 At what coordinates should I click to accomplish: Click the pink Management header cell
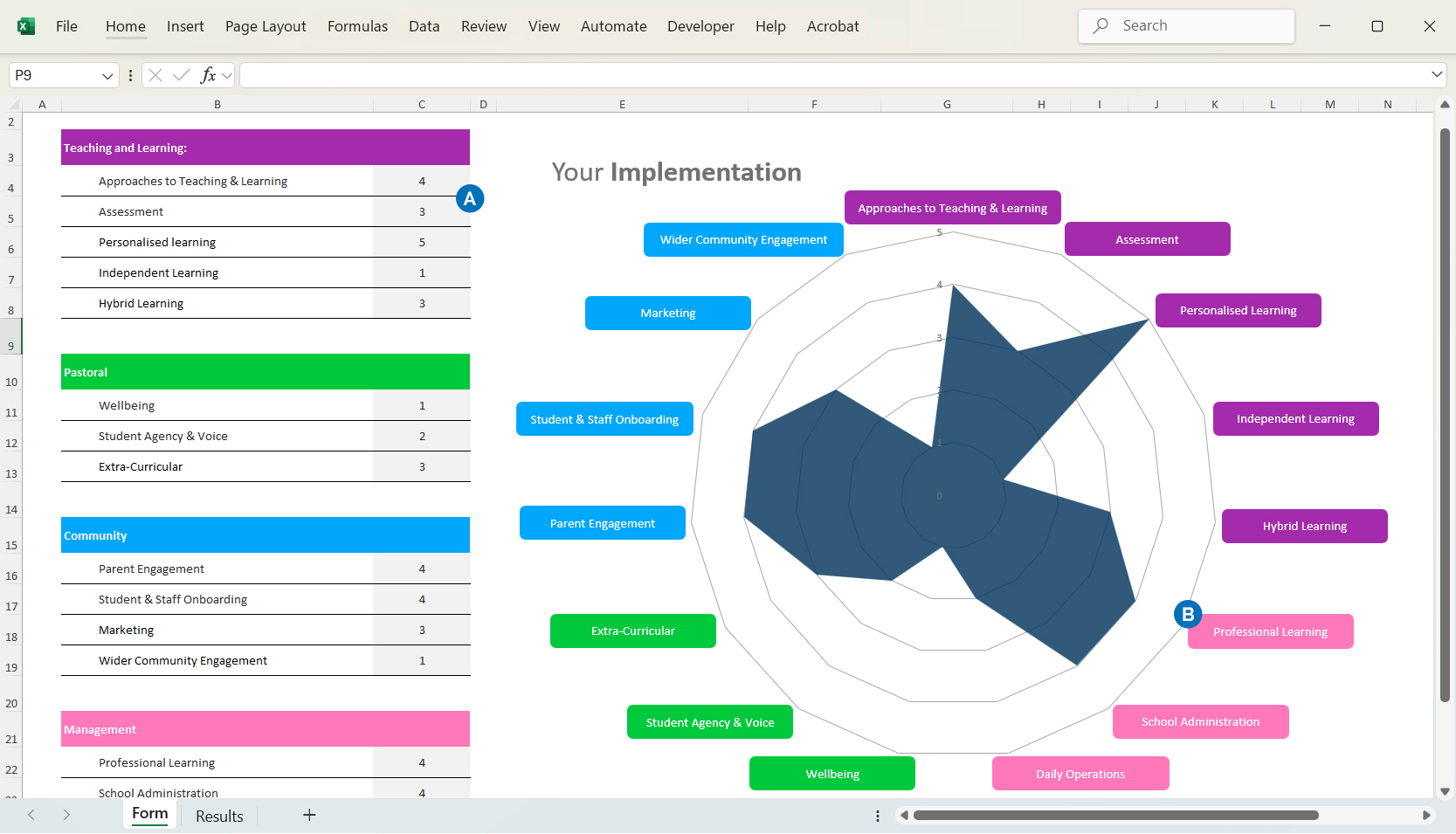(266, 729)
